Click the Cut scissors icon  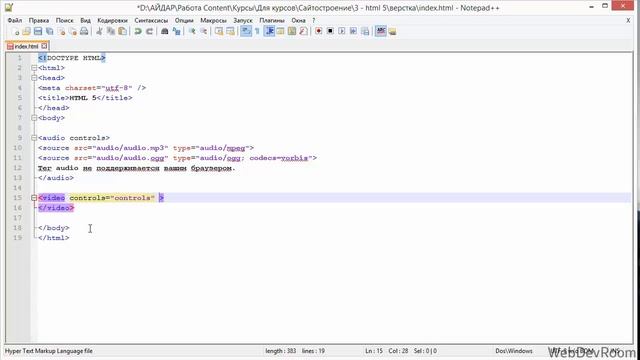(99, 31)
